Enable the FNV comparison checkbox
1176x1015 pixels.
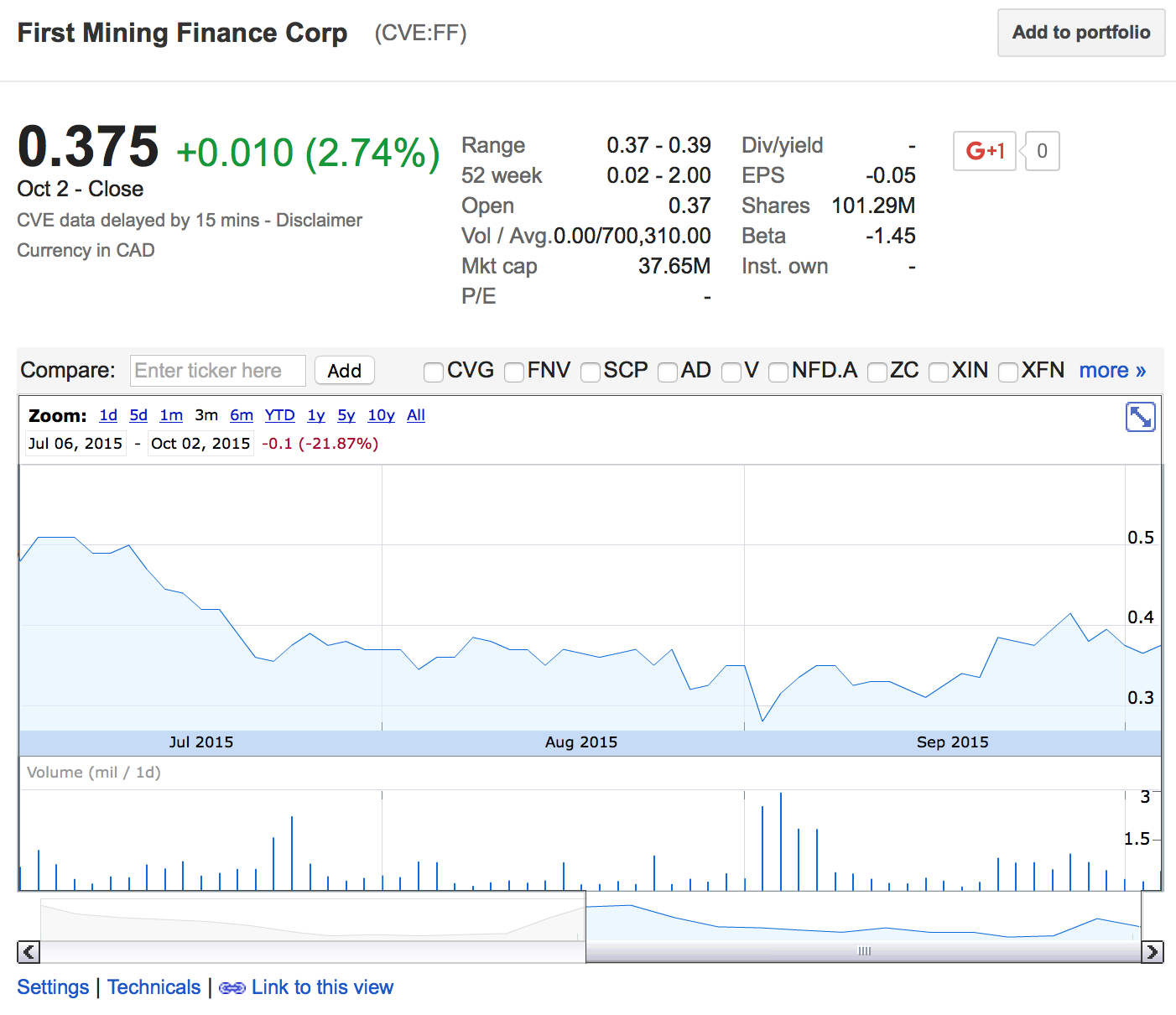pyautogui.click(x=513, y=372)
